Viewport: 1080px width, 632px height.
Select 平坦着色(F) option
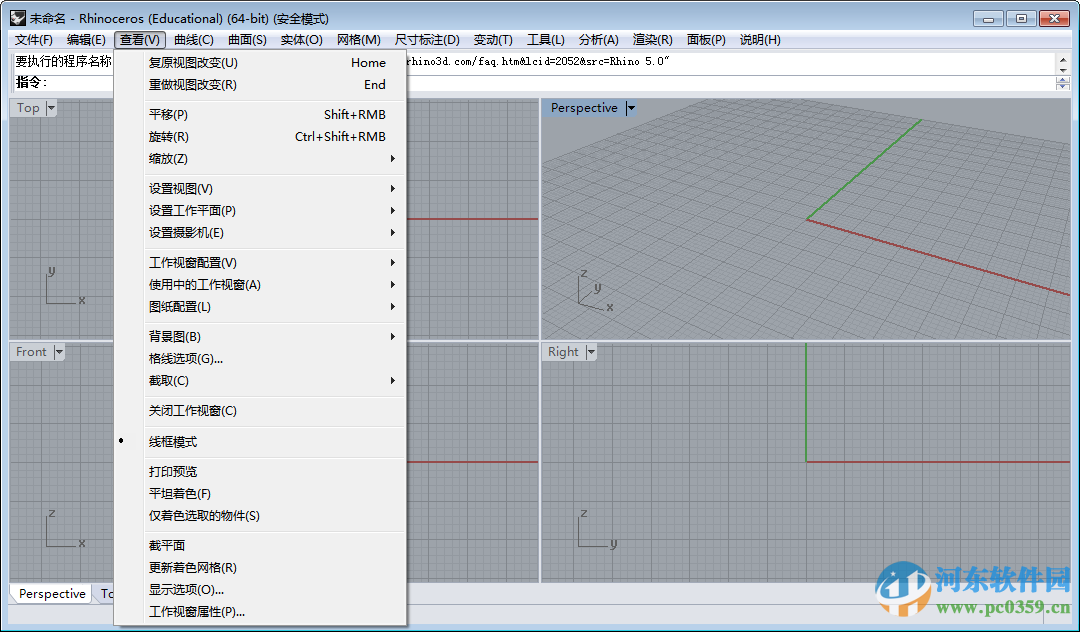pos(260,494)
